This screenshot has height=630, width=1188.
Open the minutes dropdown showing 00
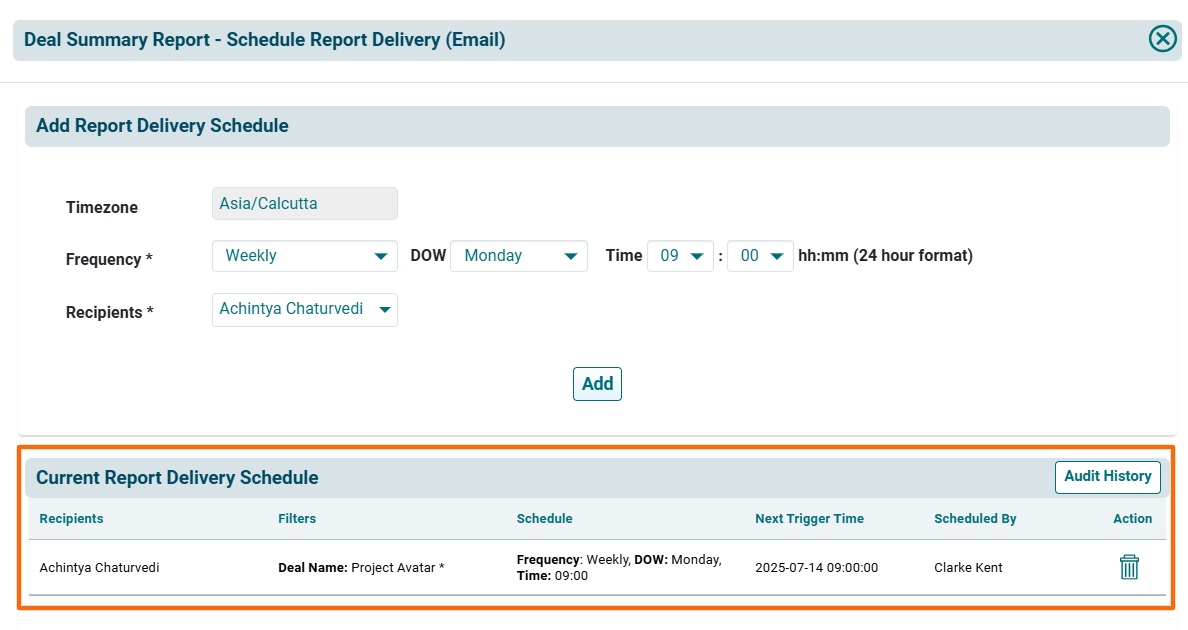click(x=760, y=256)
